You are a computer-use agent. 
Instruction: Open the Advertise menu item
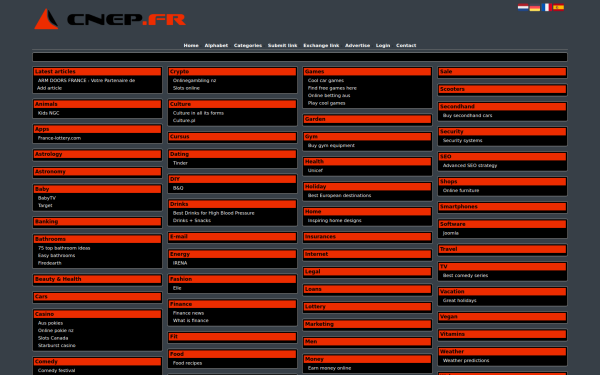point(357,46)
